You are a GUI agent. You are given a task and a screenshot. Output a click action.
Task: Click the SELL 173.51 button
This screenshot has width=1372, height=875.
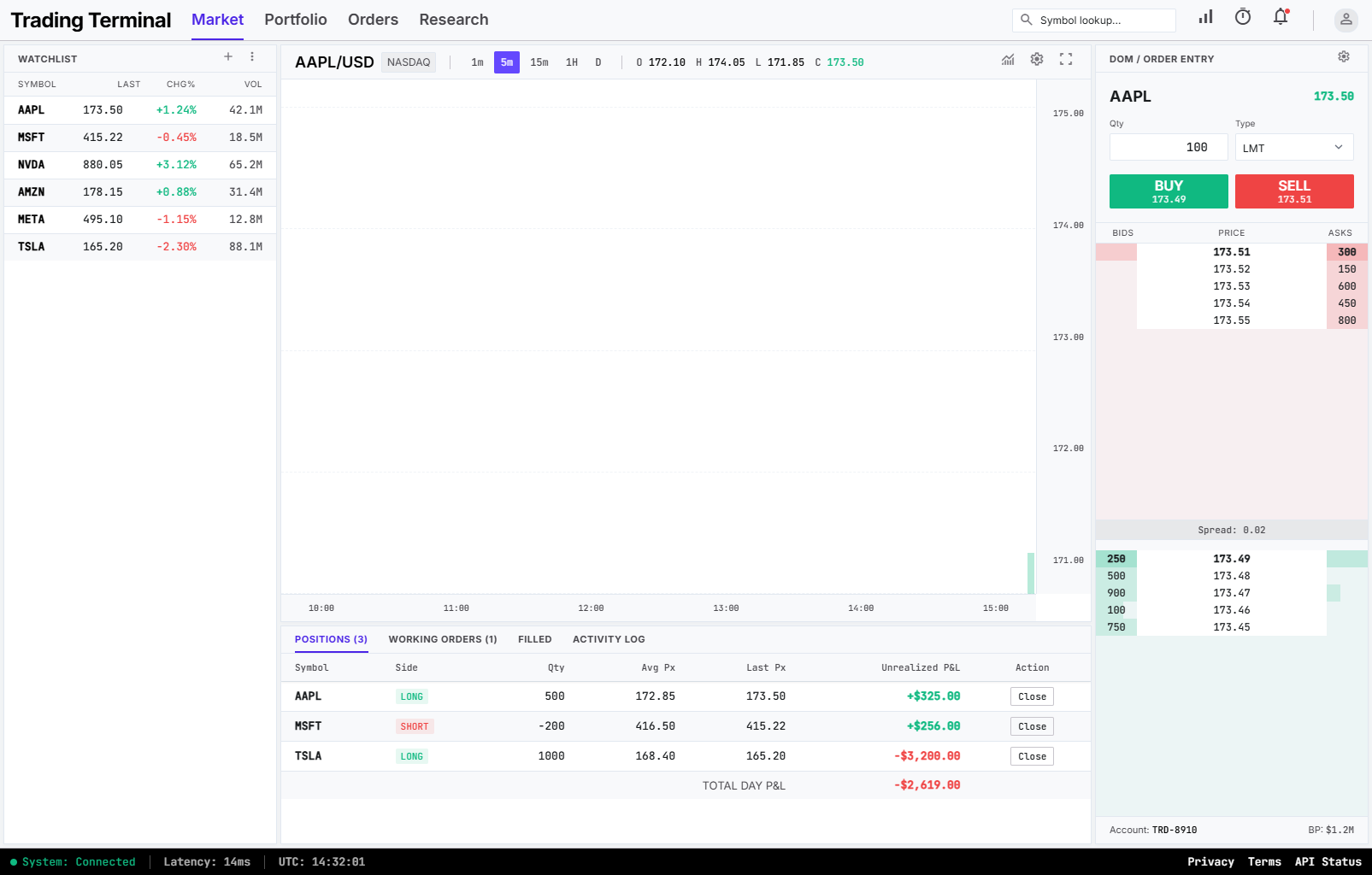(1294, 191)
